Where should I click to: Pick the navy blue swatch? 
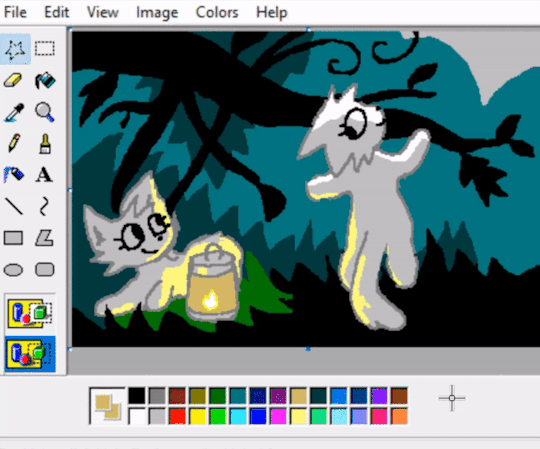[x=258, y=396]
